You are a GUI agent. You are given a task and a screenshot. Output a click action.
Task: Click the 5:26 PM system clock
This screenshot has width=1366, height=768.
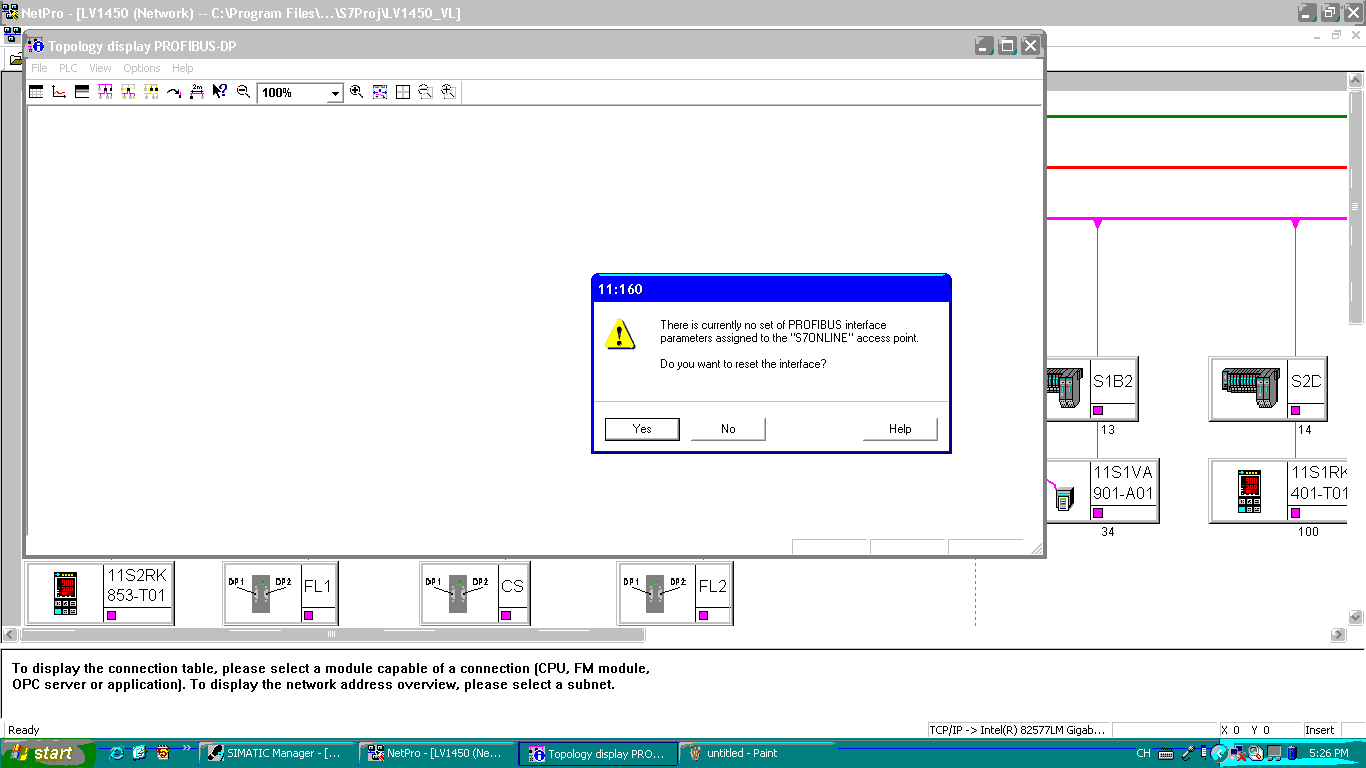click(x=1328, y=753)
